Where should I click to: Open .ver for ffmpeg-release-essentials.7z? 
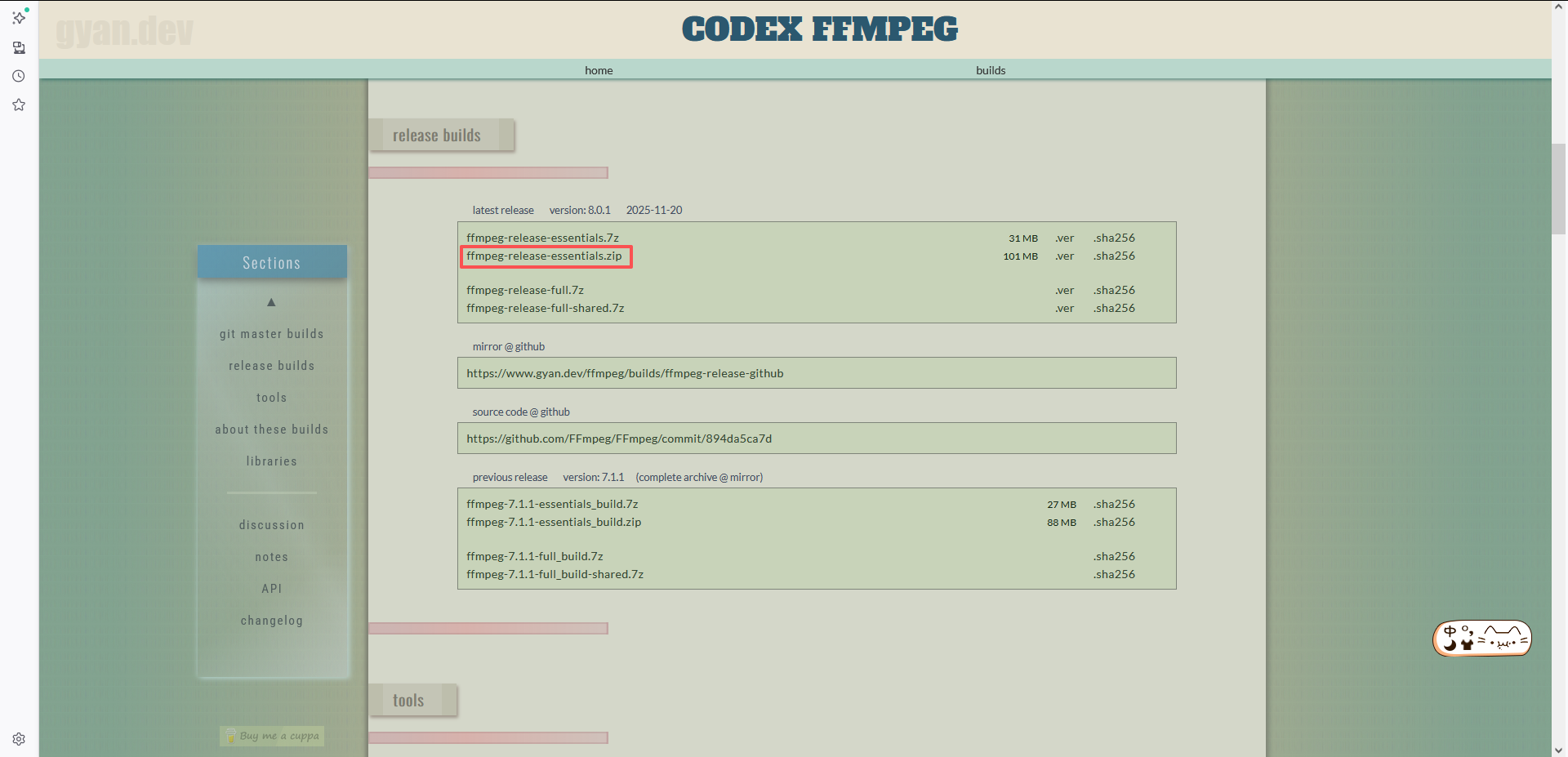(1064, 238)
